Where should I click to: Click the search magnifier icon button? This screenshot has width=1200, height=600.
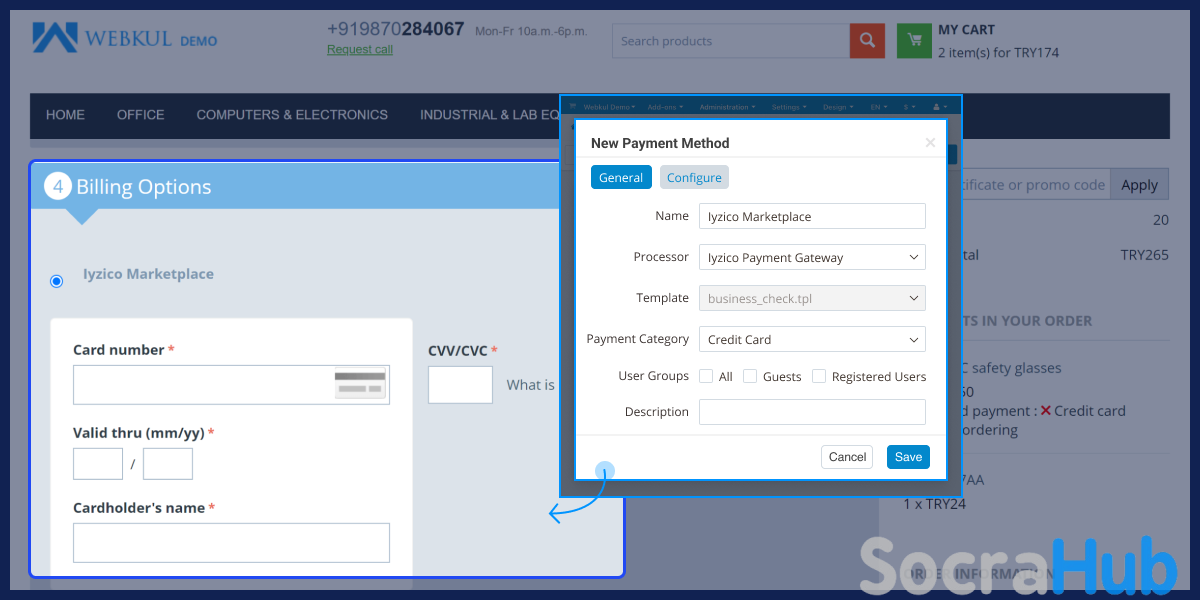[867, 41]
